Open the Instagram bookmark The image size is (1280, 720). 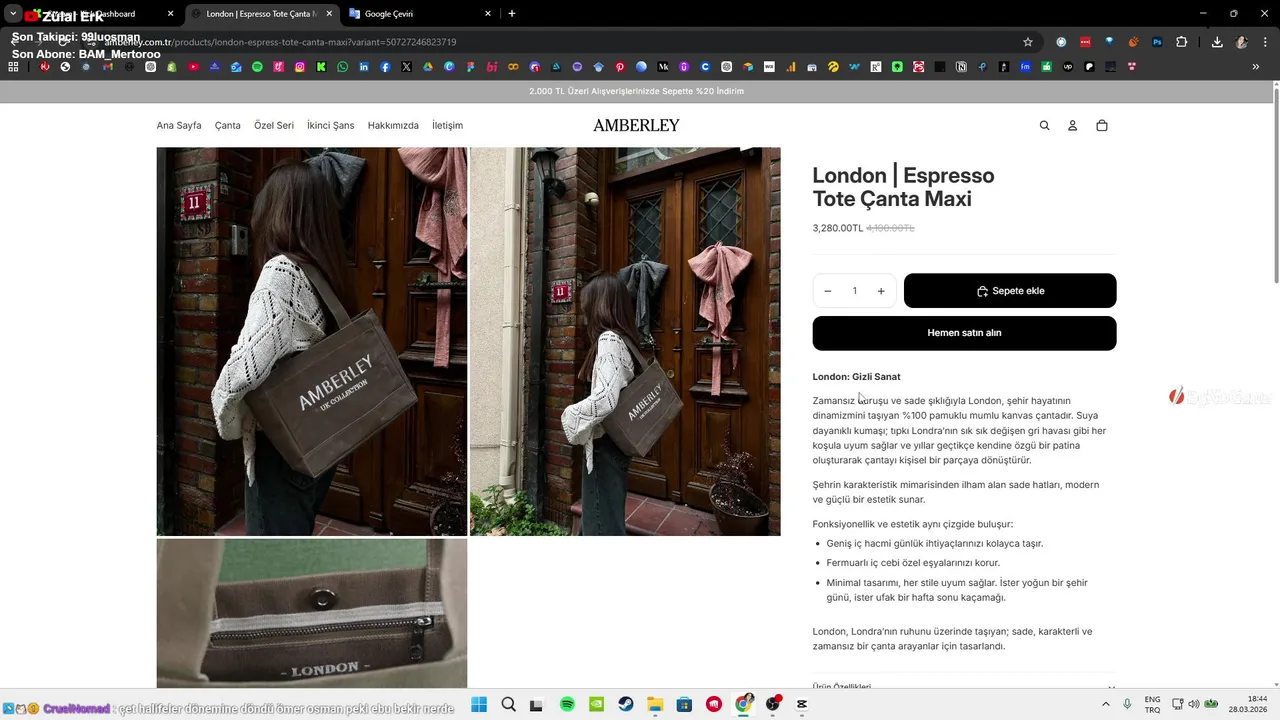click(300, 67)
